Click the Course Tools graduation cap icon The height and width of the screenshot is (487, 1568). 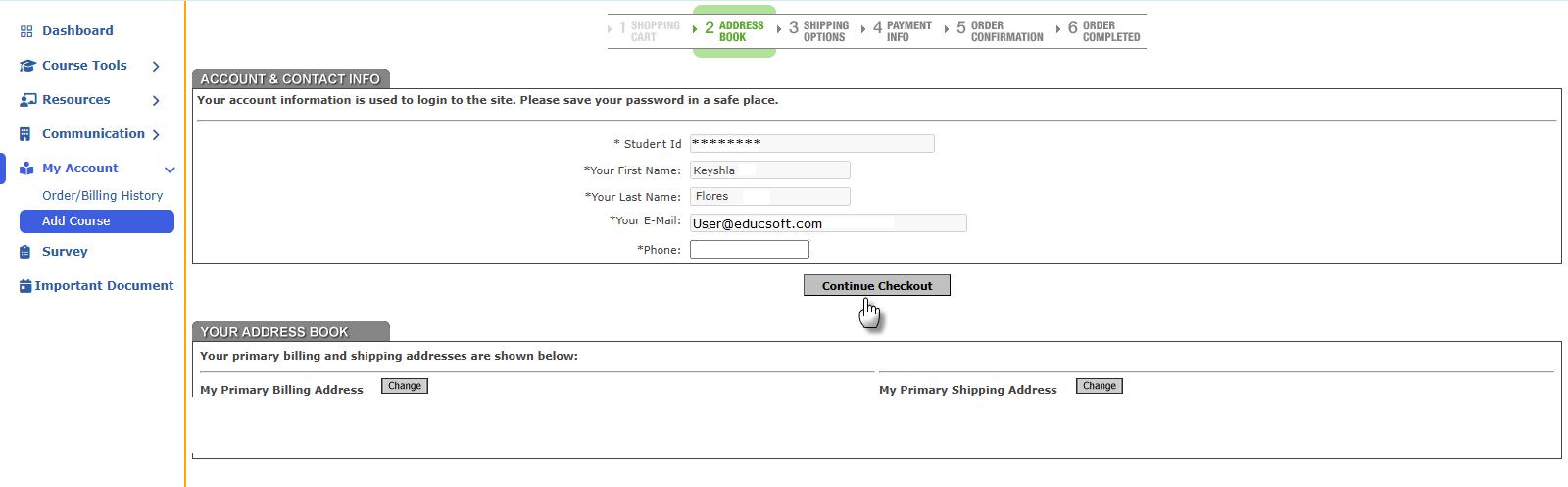[27, 66]
